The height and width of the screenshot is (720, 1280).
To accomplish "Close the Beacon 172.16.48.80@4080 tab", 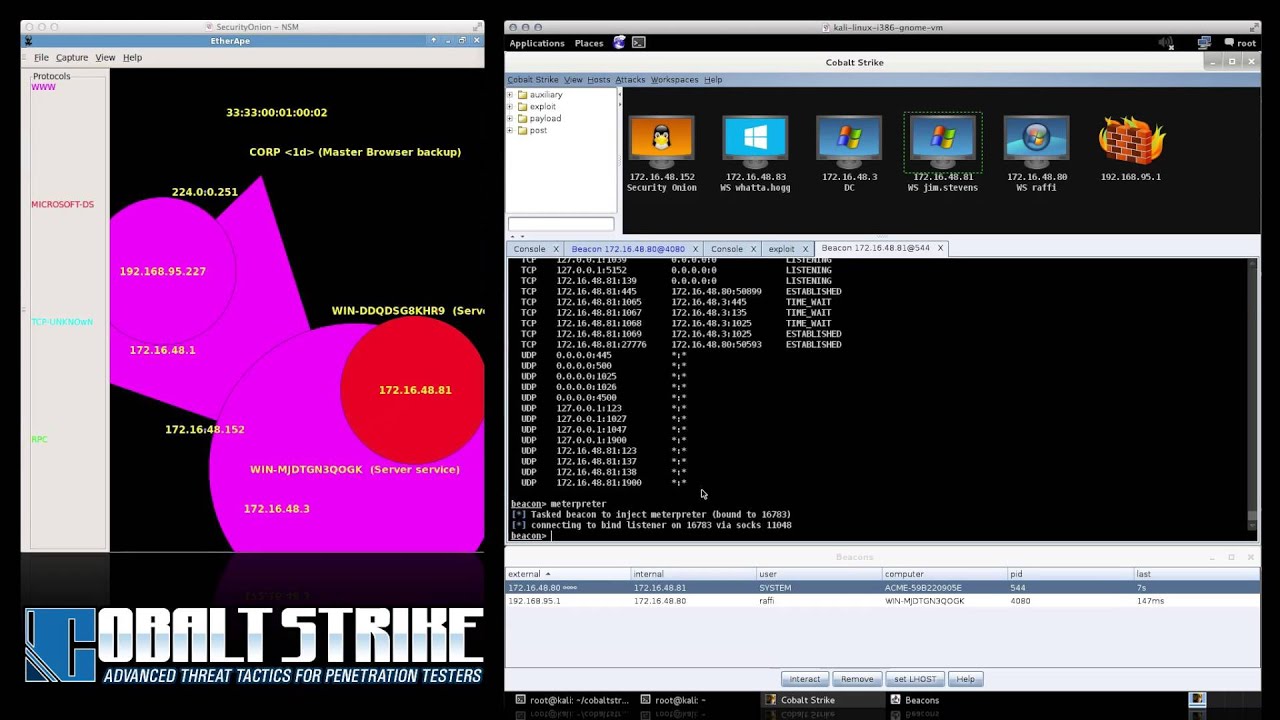I will point(696,249).
